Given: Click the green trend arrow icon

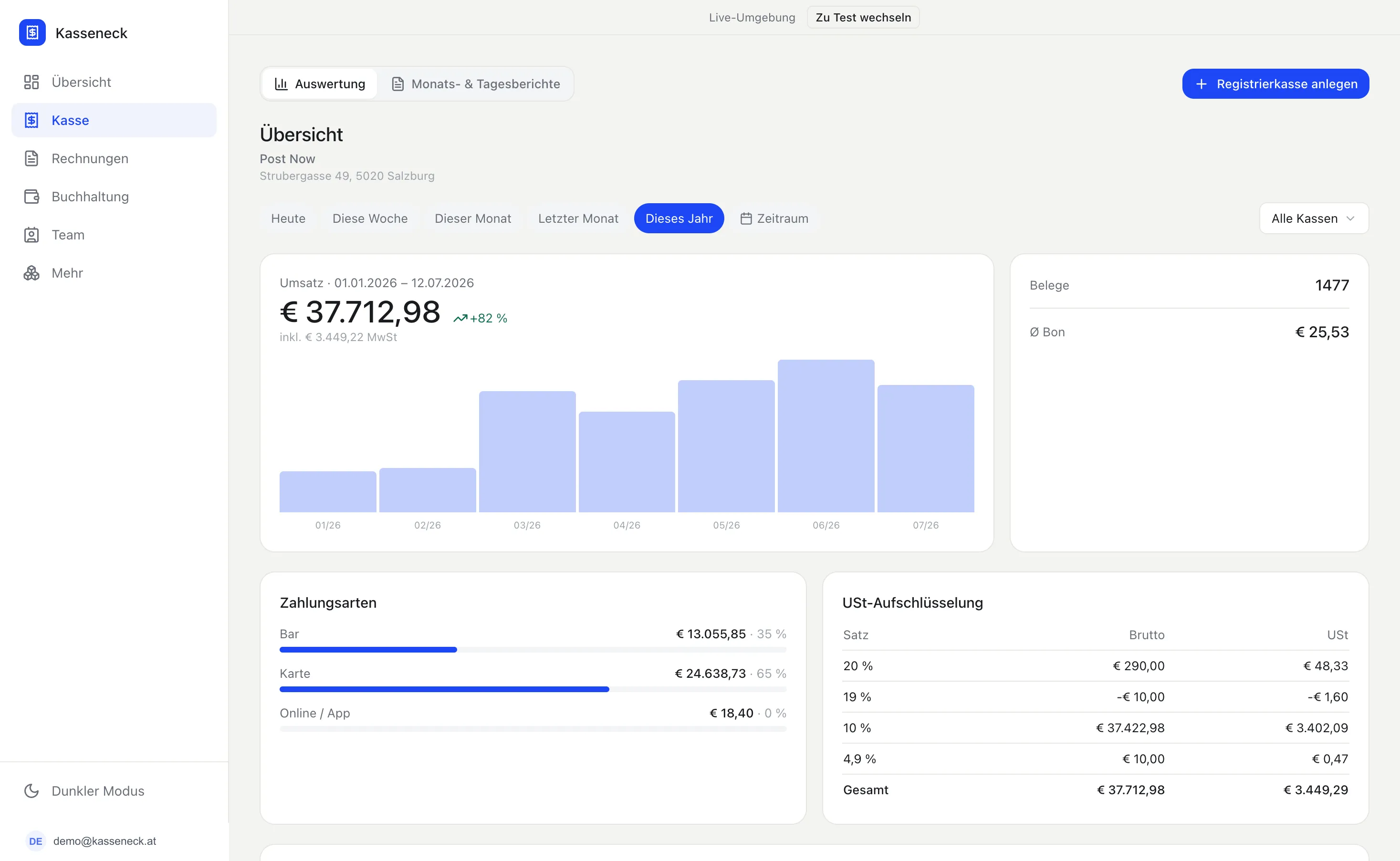Looking at the screenshot, I should pyautogui.click(x=460, y=318).
